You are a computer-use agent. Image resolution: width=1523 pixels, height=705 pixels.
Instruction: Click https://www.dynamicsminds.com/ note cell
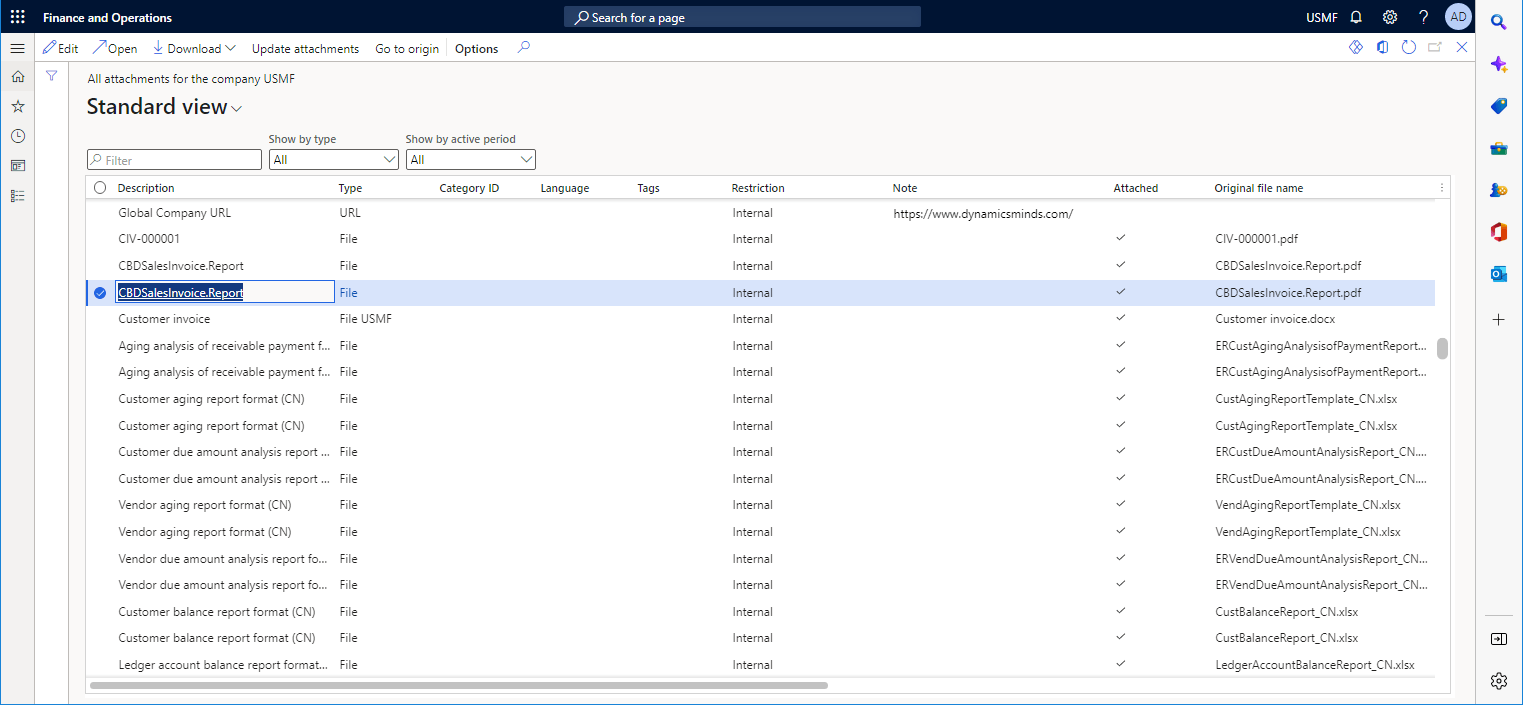click(983, 213)
